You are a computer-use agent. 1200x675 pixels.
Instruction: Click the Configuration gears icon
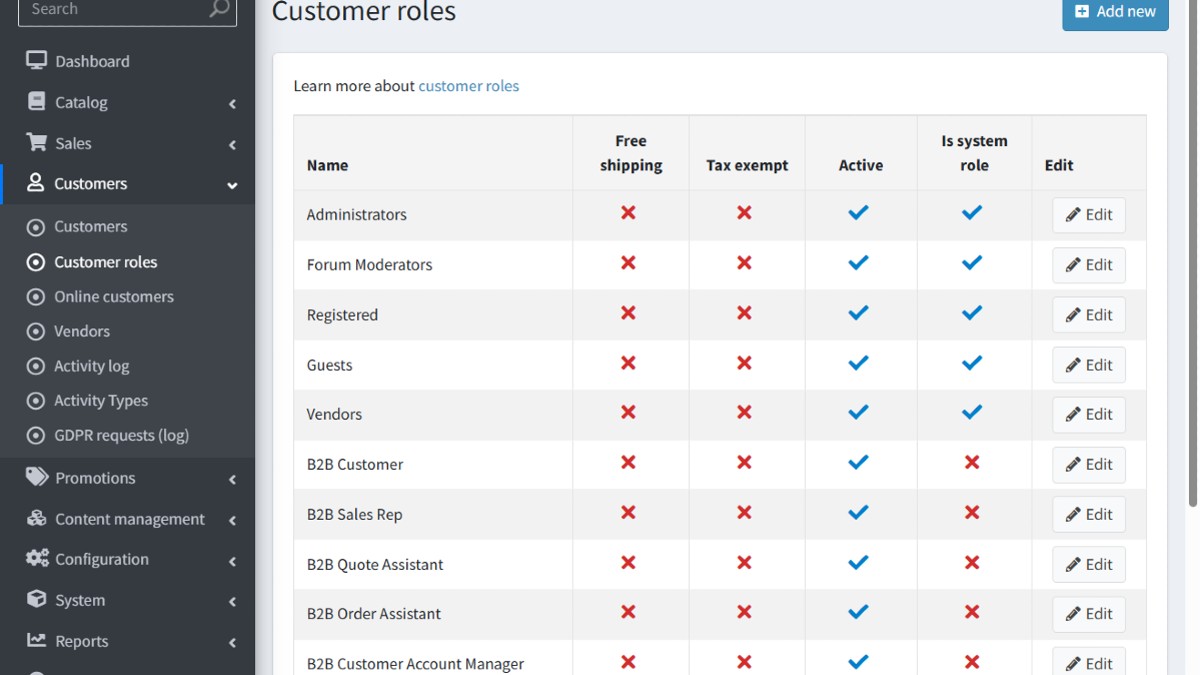pos(37,558)
